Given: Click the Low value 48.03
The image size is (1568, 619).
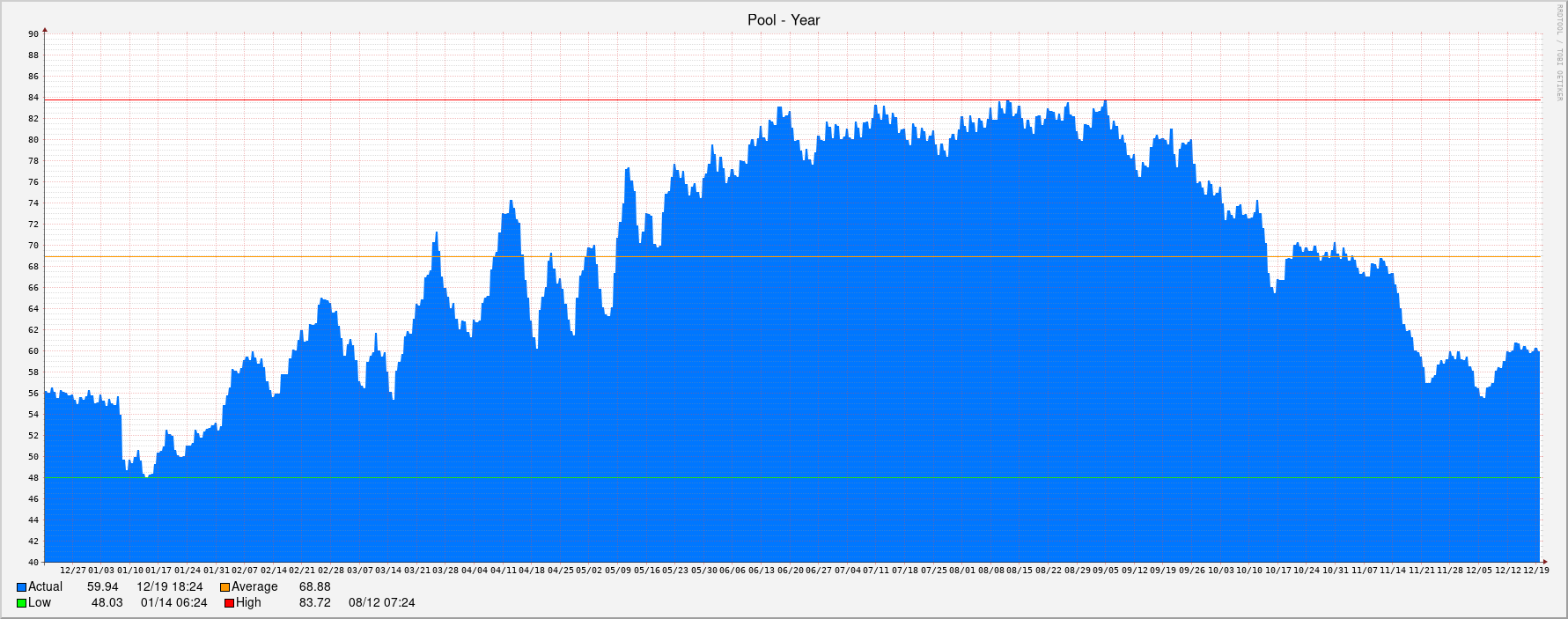Looking at the screenshot, I should click(x=107, y=603).
